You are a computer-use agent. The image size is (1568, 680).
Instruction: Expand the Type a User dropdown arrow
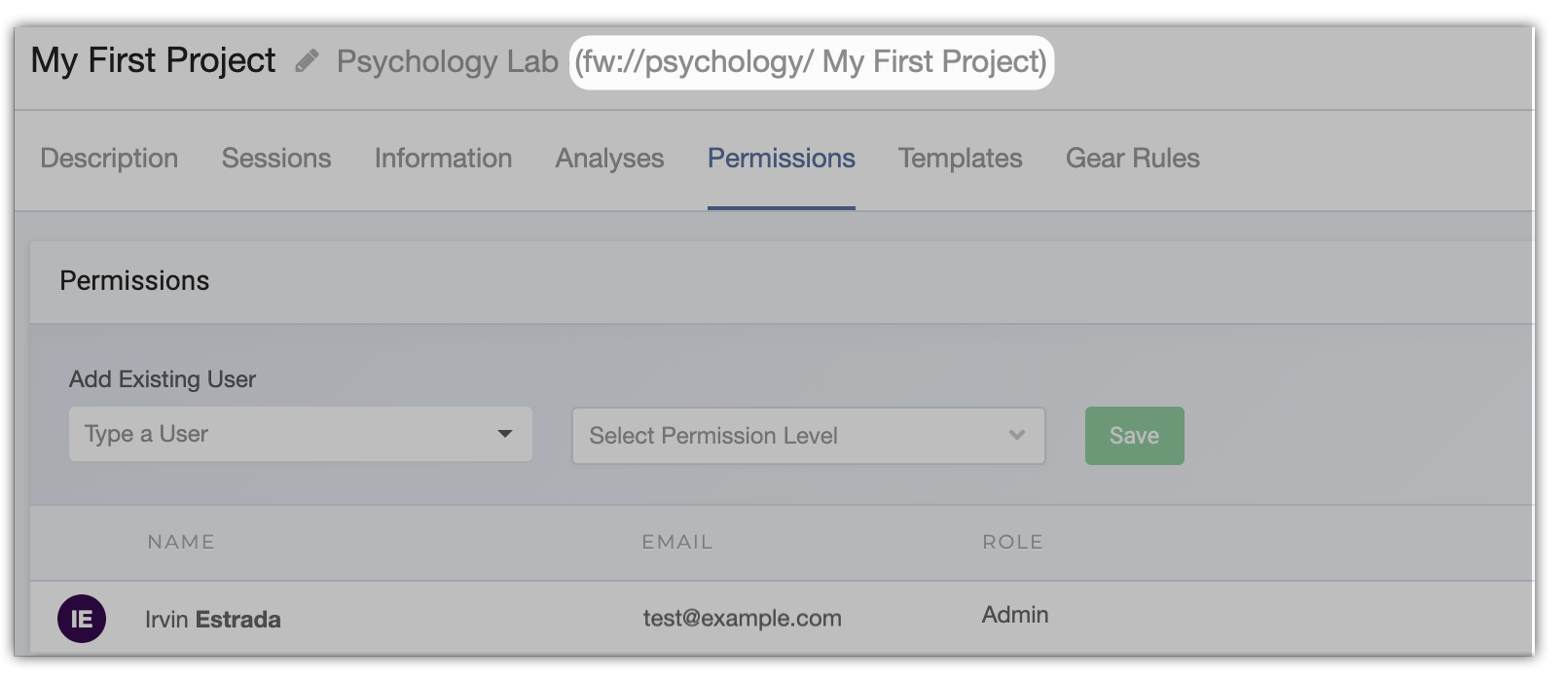click(x=505, y=434)
